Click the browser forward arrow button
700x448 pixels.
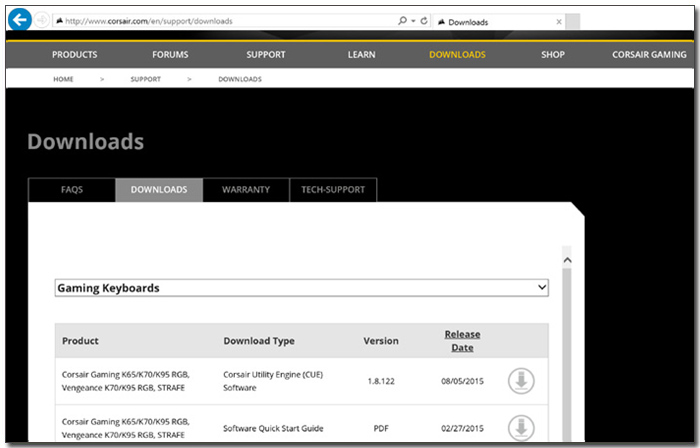[42, 20]
